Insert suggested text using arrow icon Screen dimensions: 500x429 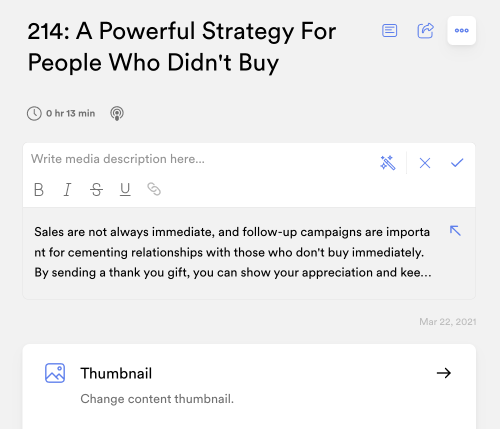coord(455,231)
